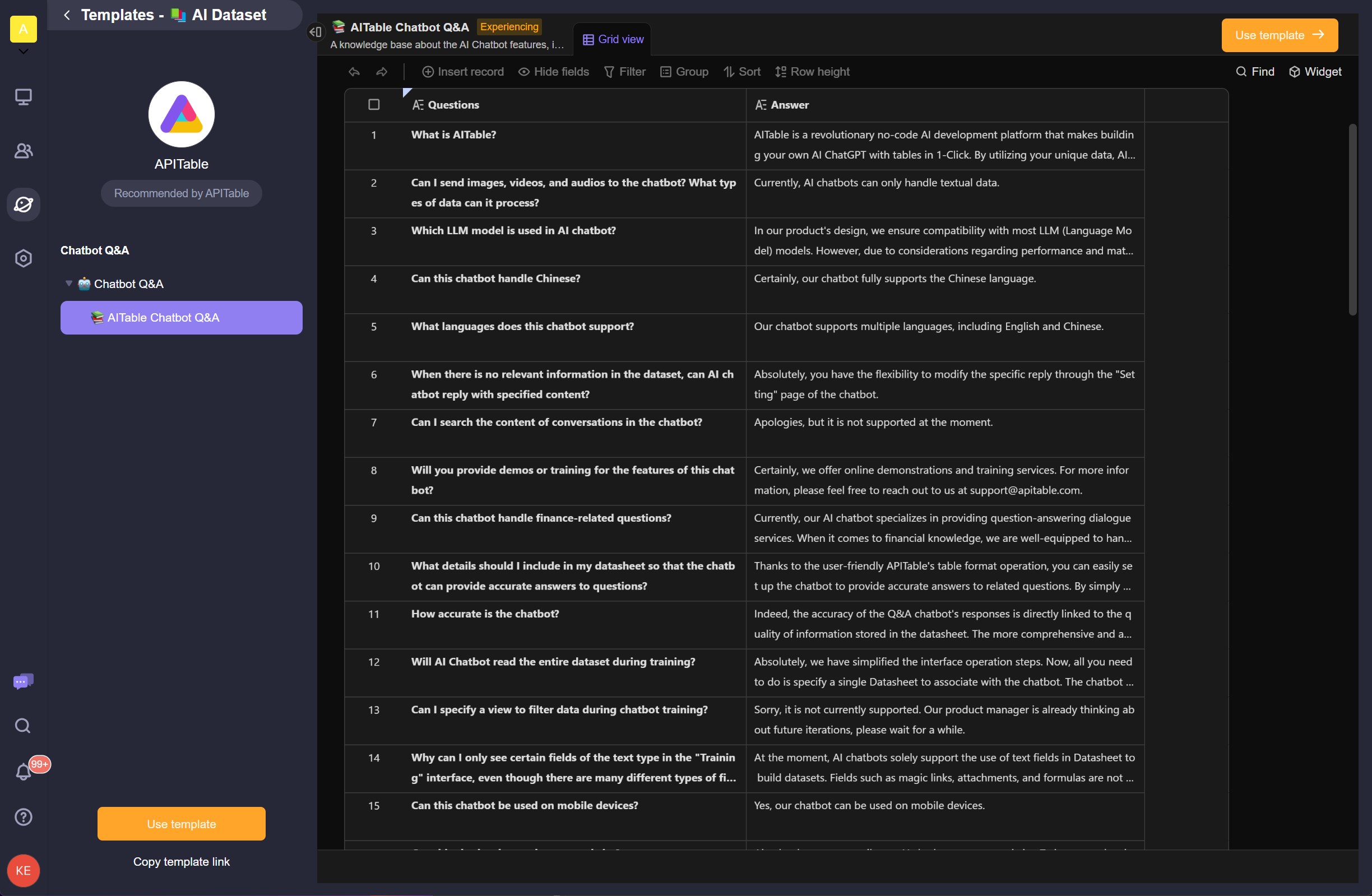Click the Answer column header

tap(945, 105)
